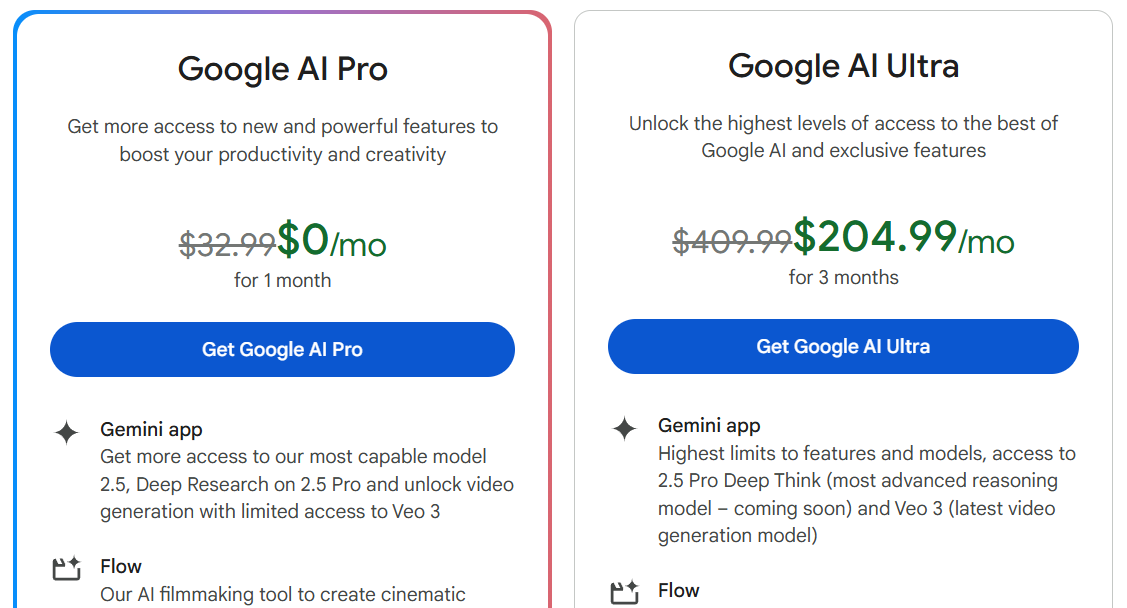Click the Pro plan Gemini app description text
Screen dimensions: 1127x608
point(307,484)
